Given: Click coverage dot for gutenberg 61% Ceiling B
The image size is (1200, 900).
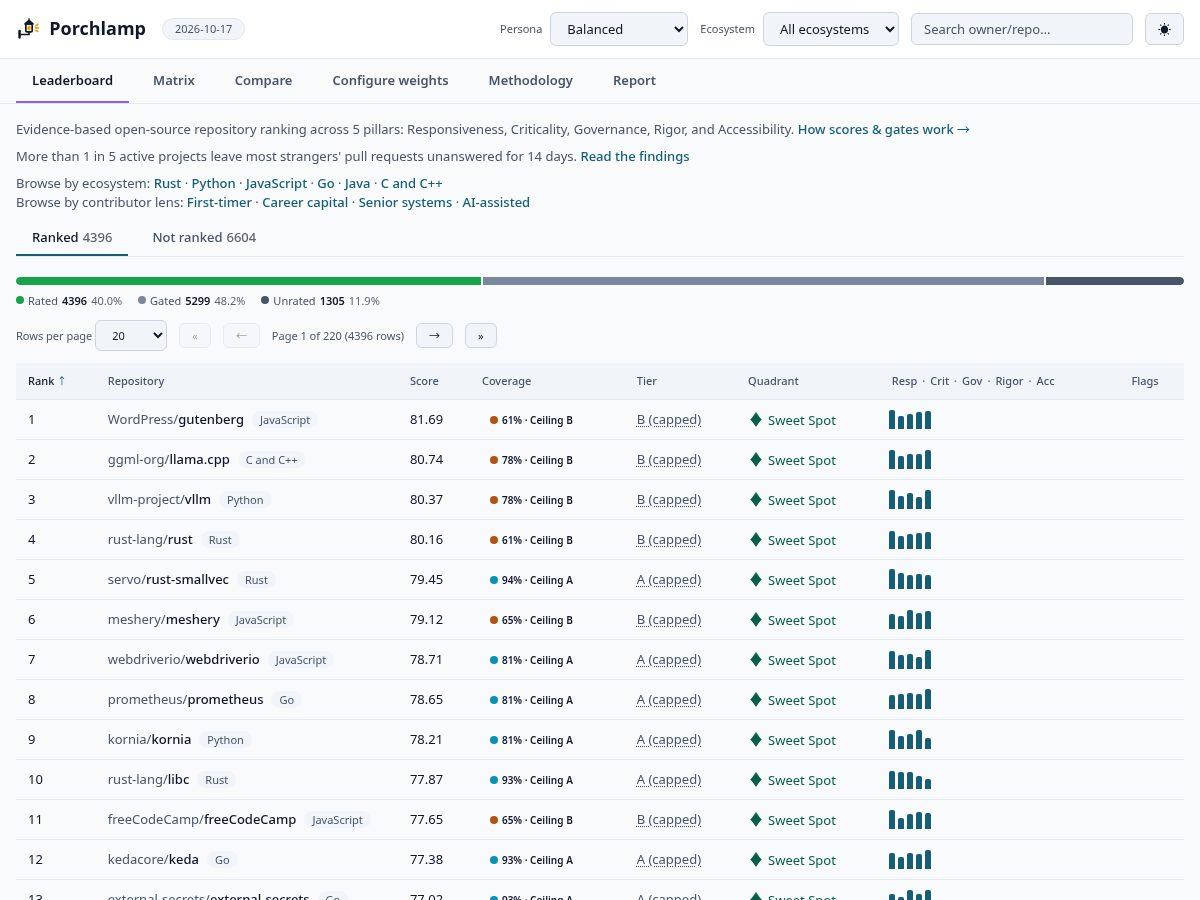Looking at the screenshot, I should [494, 420].
